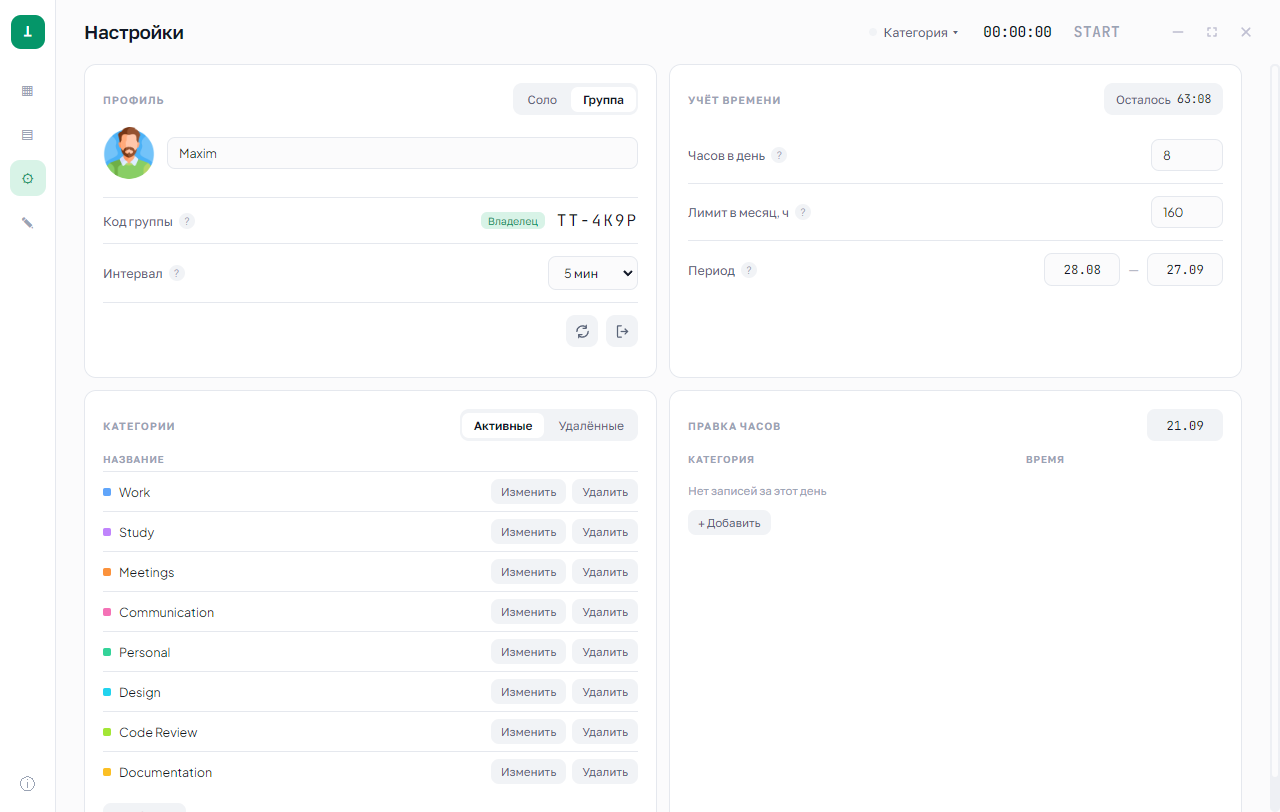Click the Maxim profile avatar
The width and height of the screenshot is (1280, 812).
coord(129,153)
